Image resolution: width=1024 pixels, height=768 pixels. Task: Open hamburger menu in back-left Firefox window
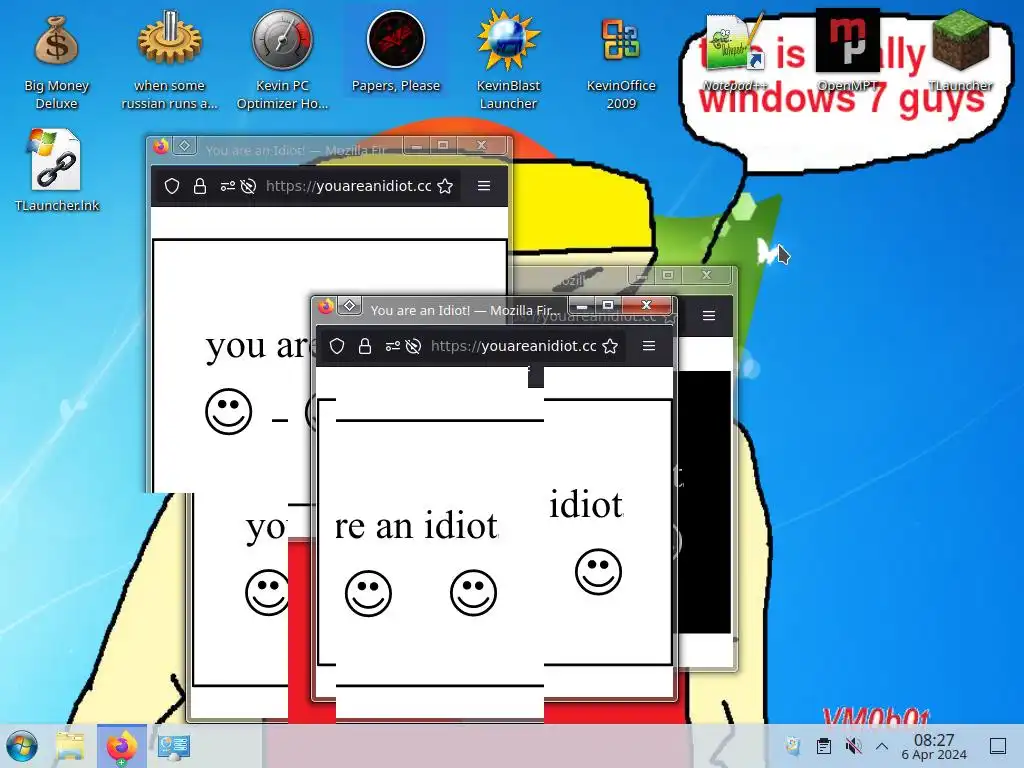484,185
